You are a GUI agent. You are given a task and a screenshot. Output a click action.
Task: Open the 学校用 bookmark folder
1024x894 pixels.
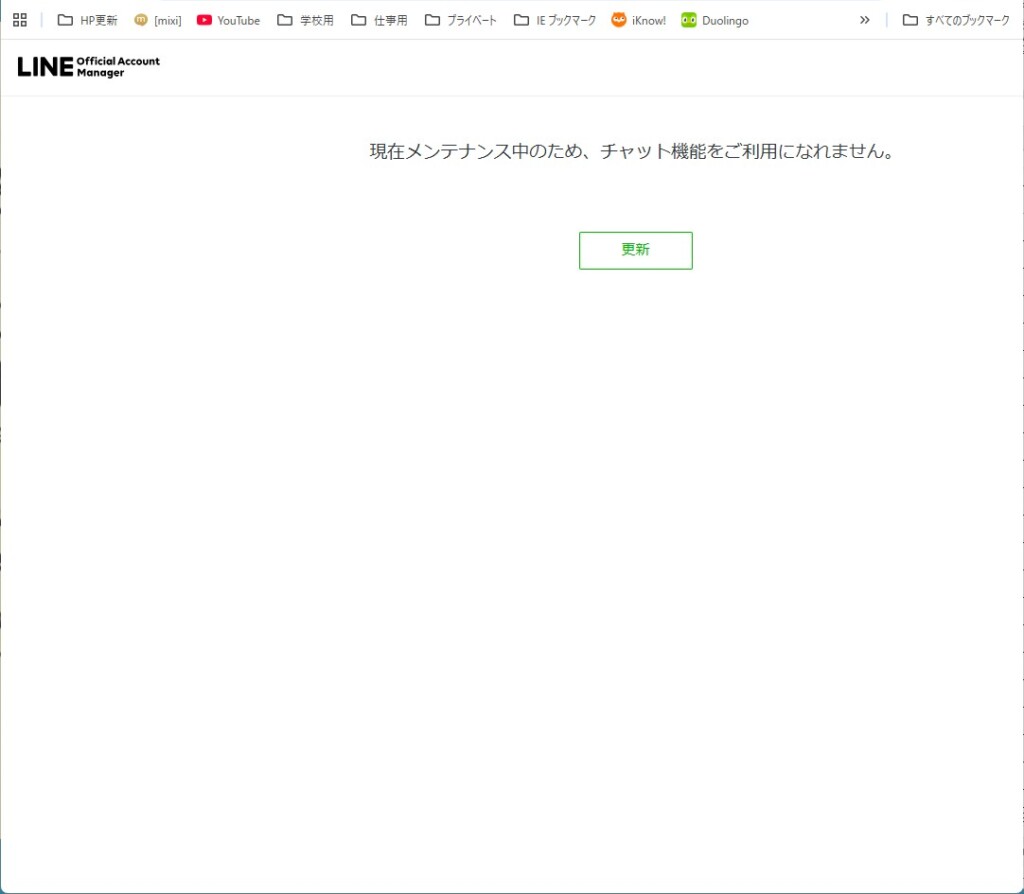point(316,20)
